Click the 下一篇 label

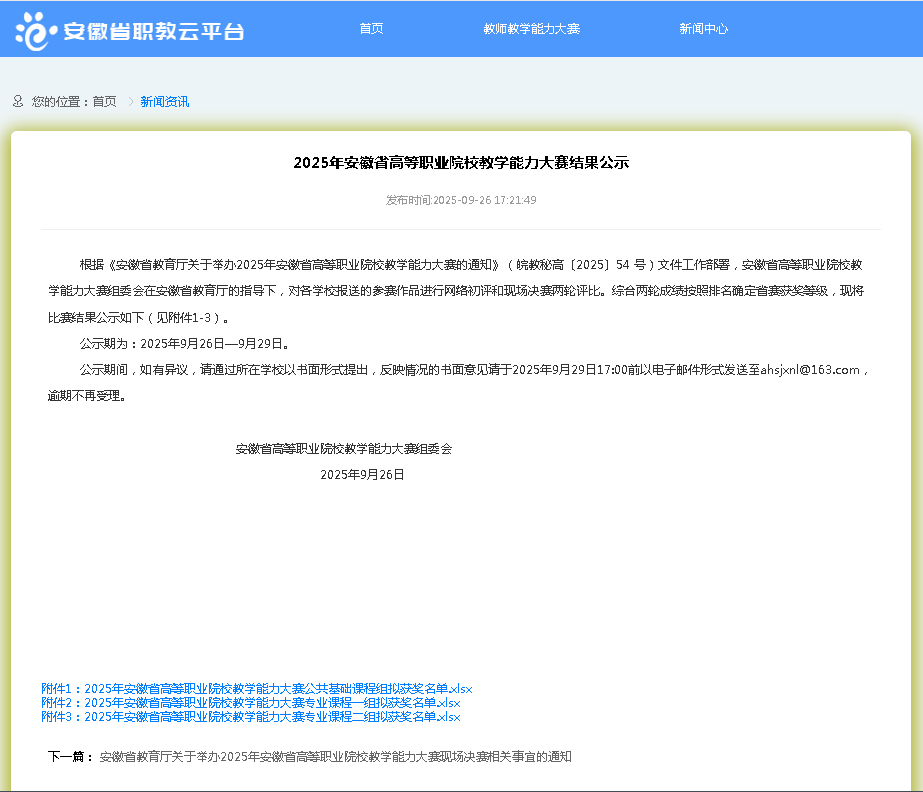pos(70,757)
